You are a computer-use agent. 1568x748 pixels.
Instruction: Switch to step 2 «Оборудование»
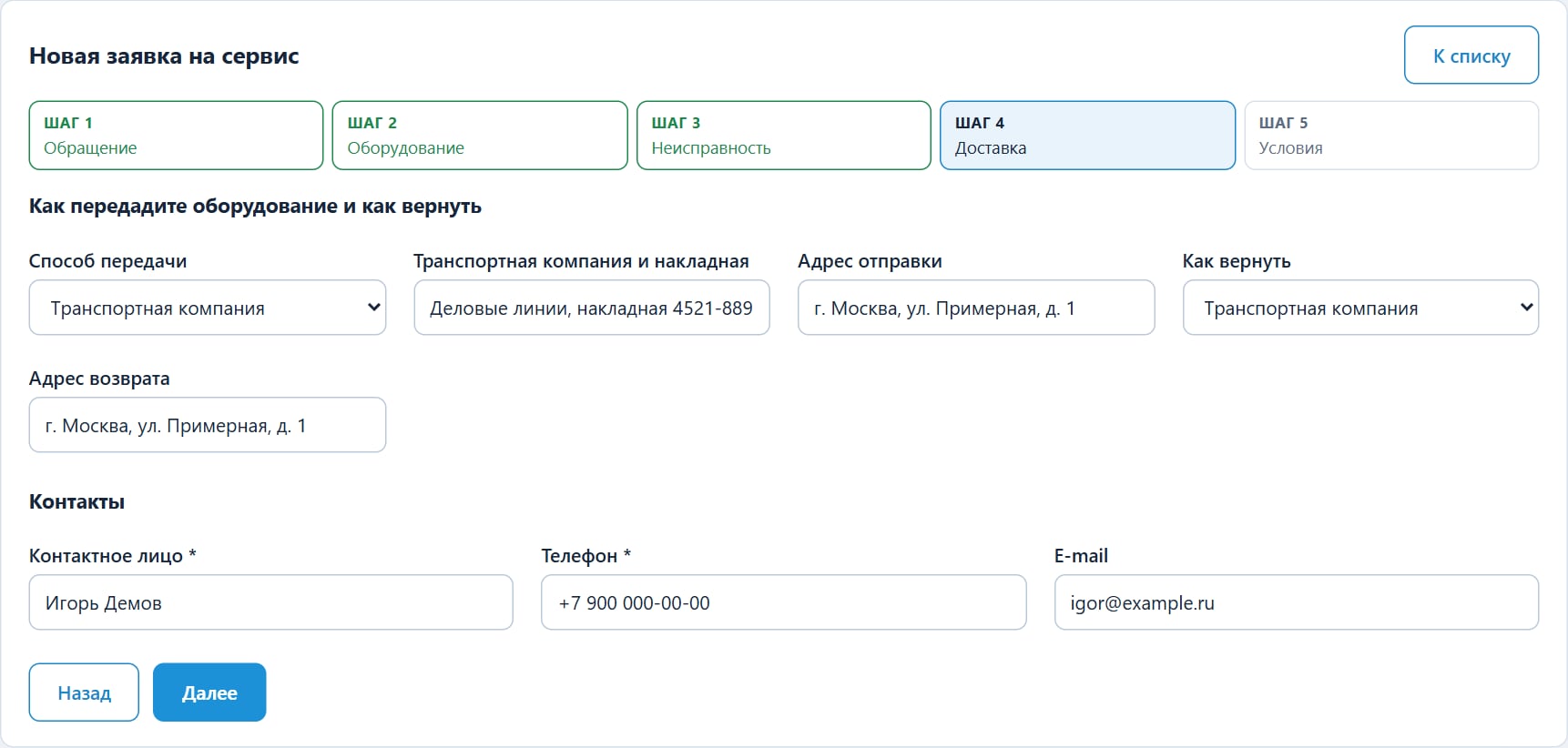(480, 136)
